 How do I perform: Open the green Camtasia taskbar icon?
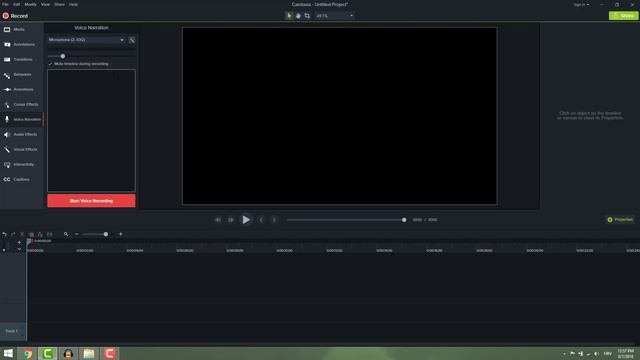click(x=48, y=353)
